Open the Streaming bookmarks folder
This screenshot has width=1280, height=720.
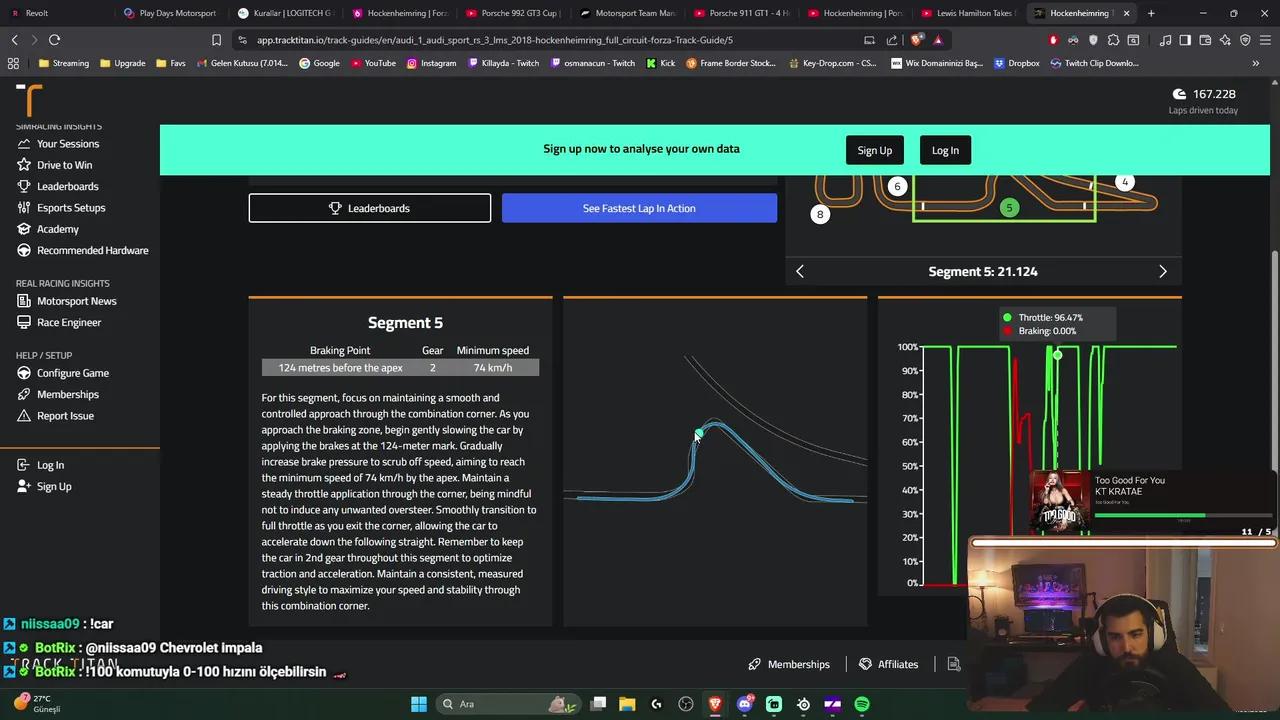coord(63,63)
